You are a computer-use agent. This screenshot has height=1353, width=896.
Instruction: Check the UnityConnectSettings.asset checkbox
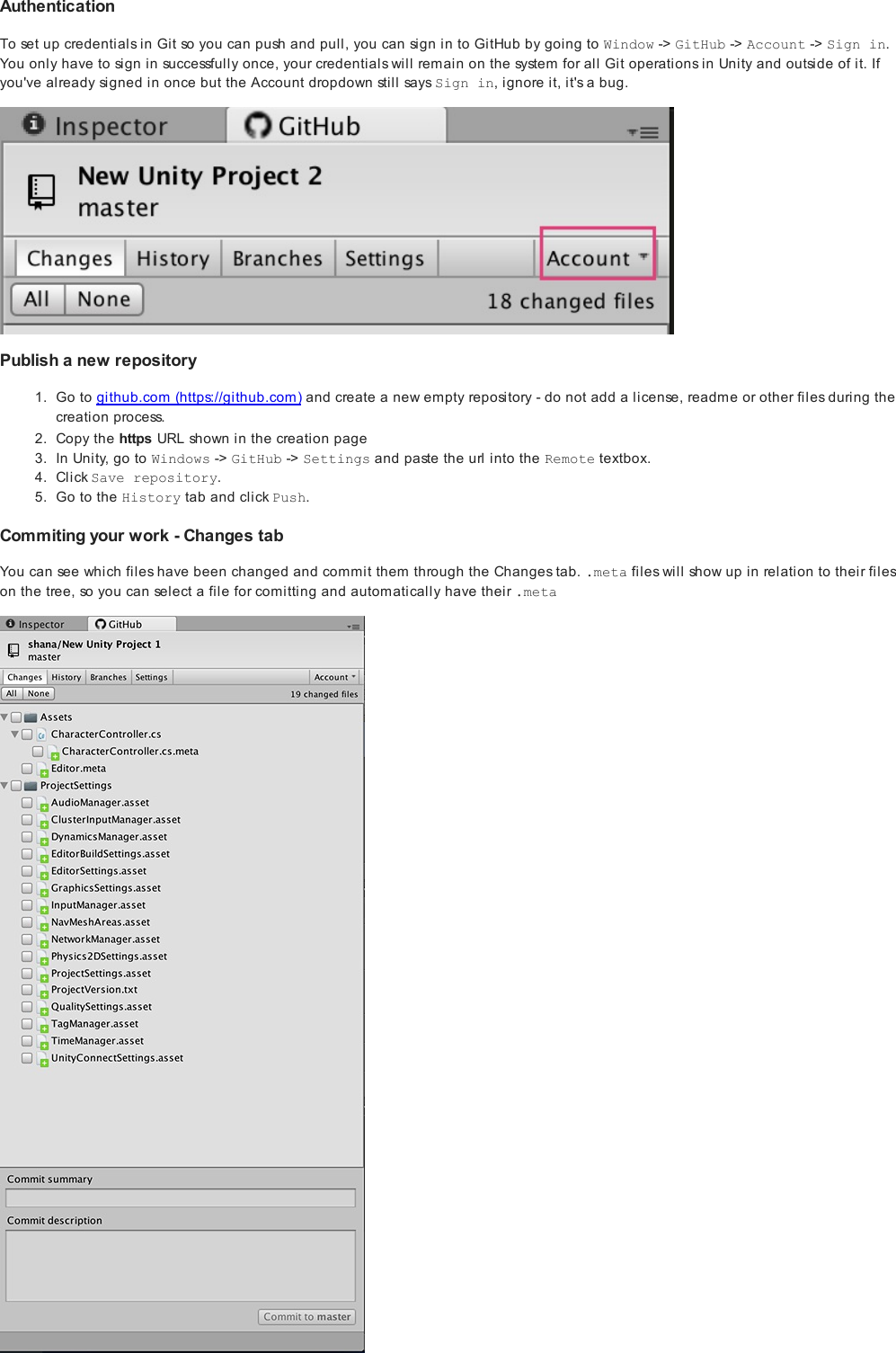(x=27, y=1058)
